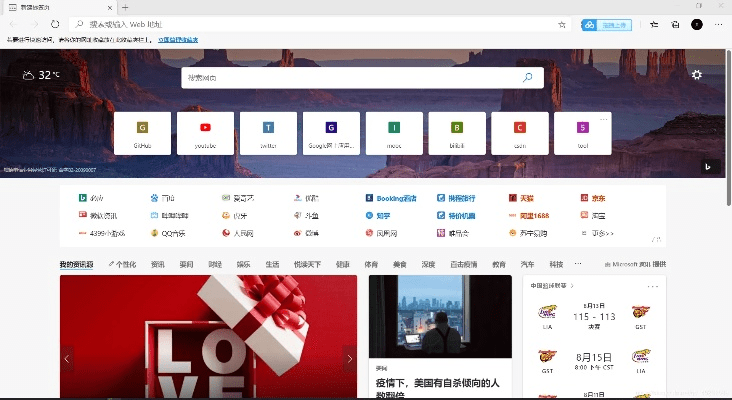Expand the more sites link (更多>>)
732x400 pixels.
click(x=598, y=233)
